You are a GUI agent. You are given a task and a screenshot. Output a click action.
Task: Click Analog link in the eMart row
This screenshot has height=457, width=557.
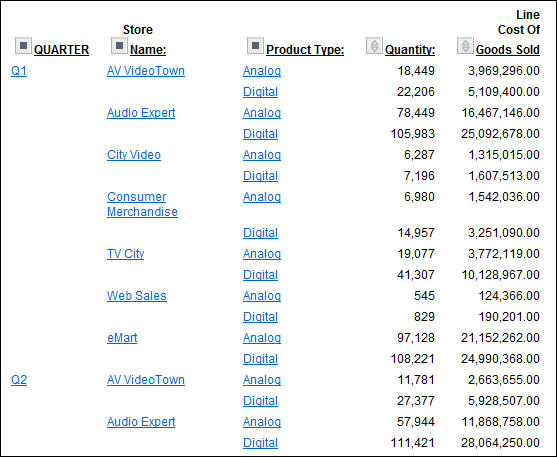tap(262, 338)
